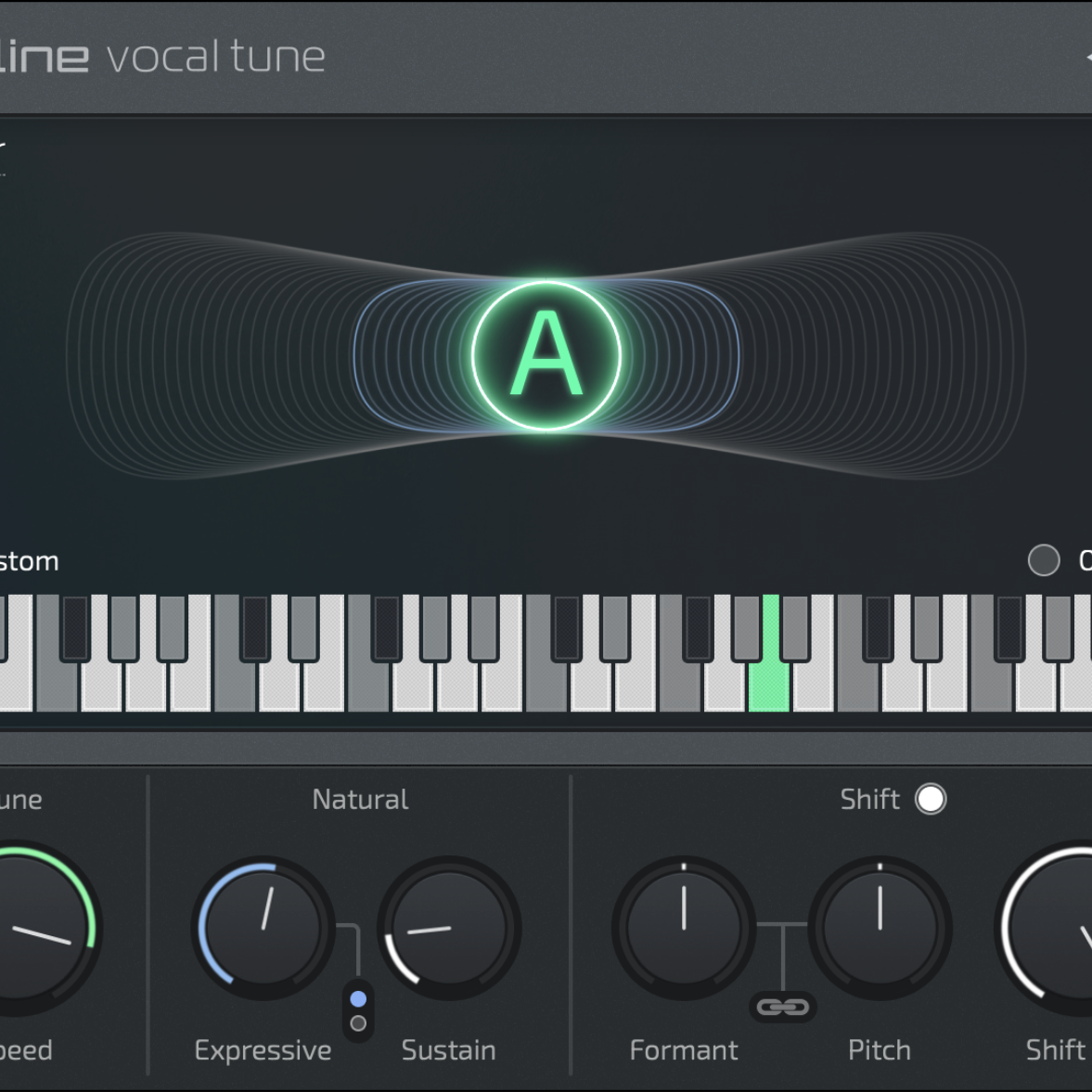This screenshot has width=1092, height=1092.
Task: Click the 'vocal tune' title text
Action: pos(216,58)
